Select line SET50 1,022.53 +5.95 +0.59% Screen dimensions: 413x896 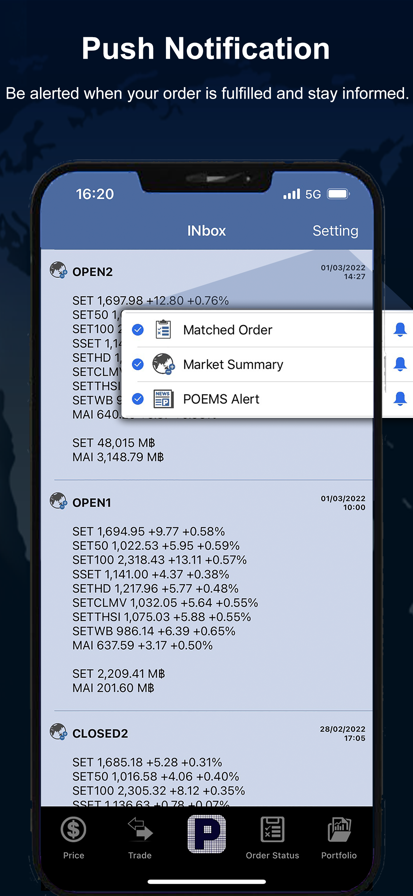pyautogui.click(x=156, y=546)
